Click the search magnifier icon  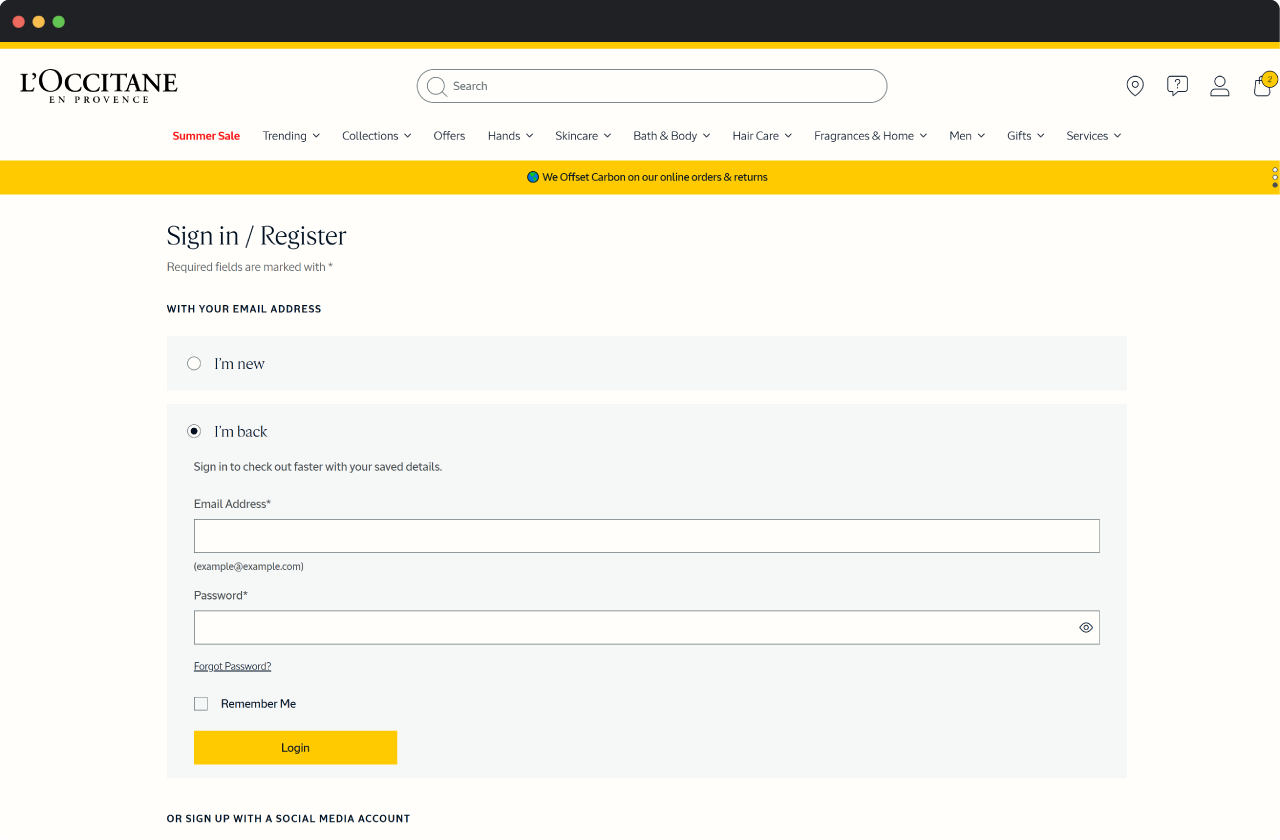(436, 86)
